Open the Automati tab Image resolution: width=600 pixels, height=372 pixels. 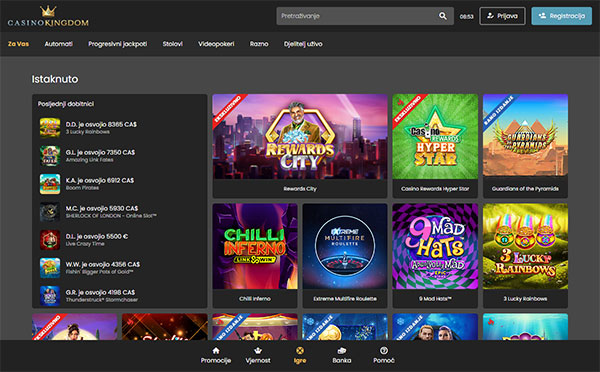[x=59, y=44]
